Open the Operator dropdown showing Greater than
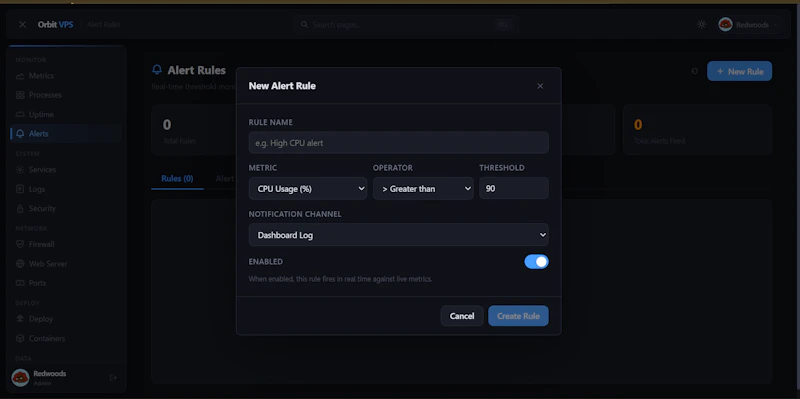 pos(423,189)
